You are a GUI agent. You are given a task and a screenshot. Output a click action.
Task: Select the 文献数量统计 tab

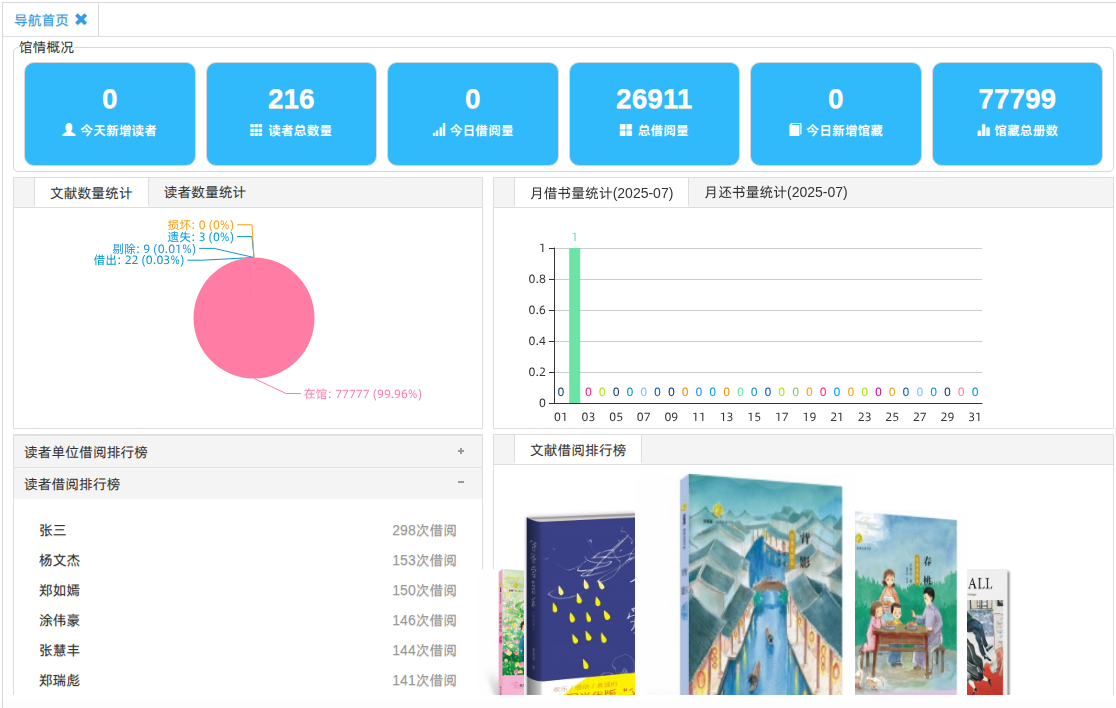(x=91, y=193)
